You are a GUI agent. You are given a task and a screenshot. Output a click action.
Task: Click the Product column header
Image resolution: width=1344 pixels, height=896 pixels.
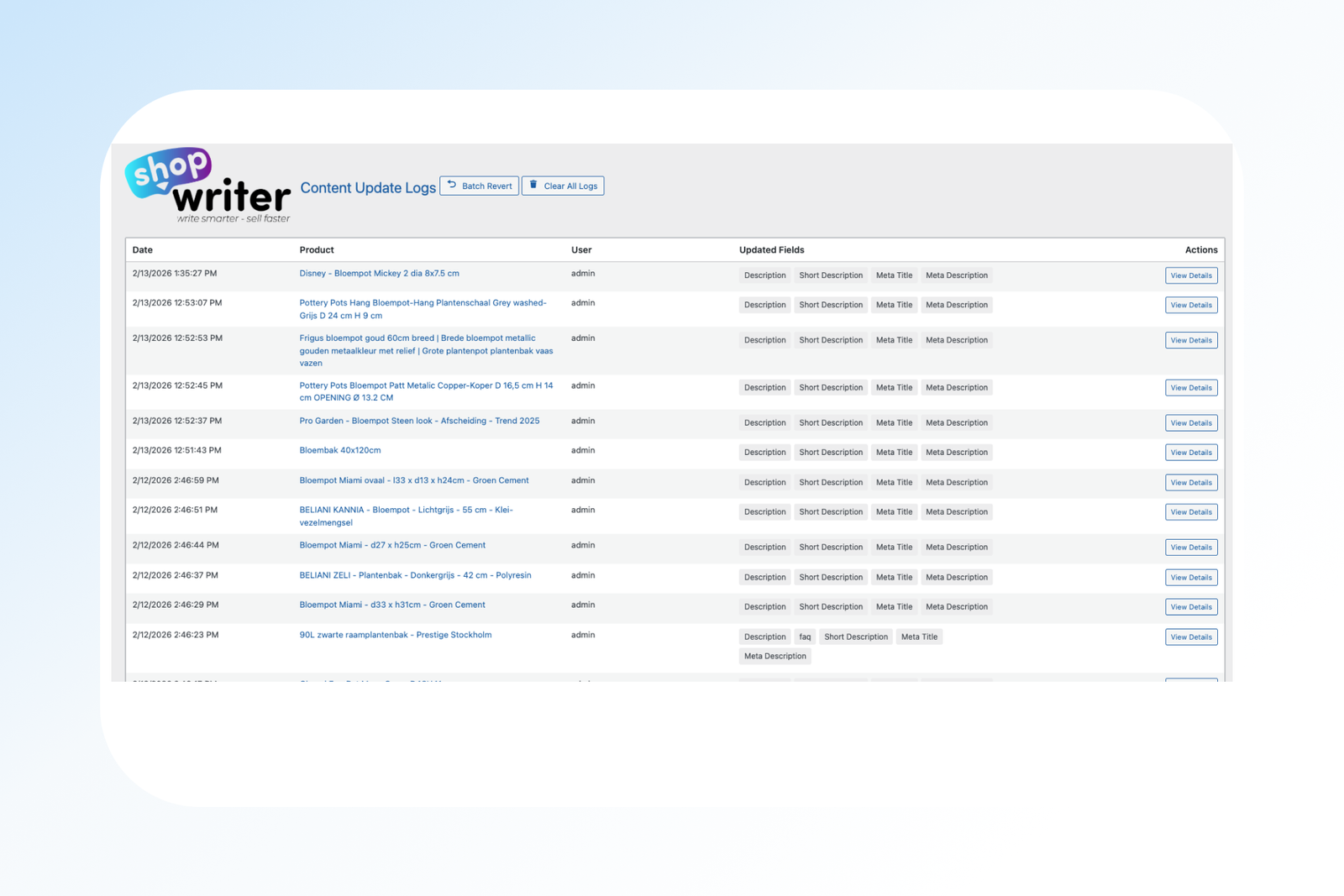[x=317, y=250]
